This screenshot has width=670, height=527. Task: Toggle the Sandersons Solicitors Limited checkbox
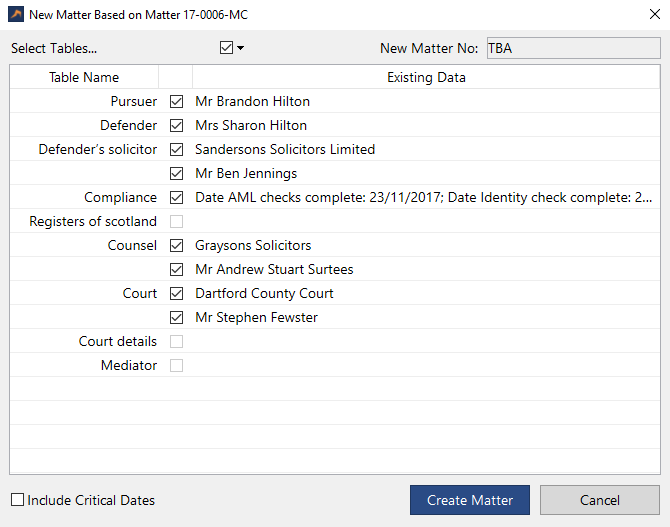point(177,149)
